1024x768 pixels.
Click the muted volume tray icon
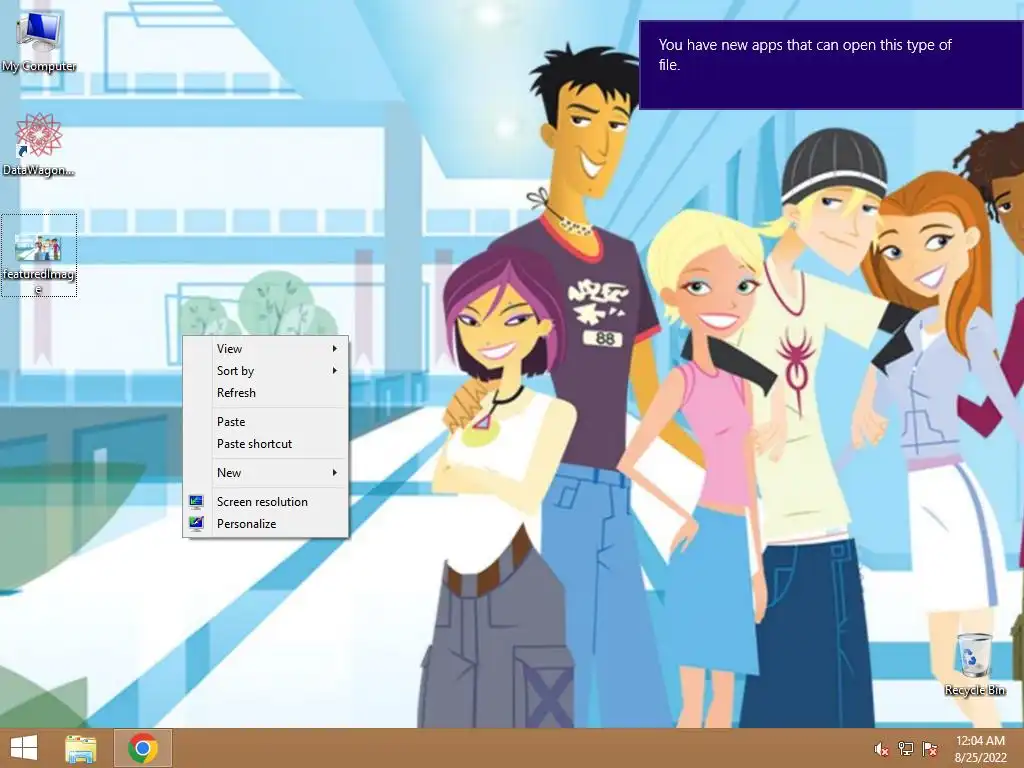click(x=881, y=749)
